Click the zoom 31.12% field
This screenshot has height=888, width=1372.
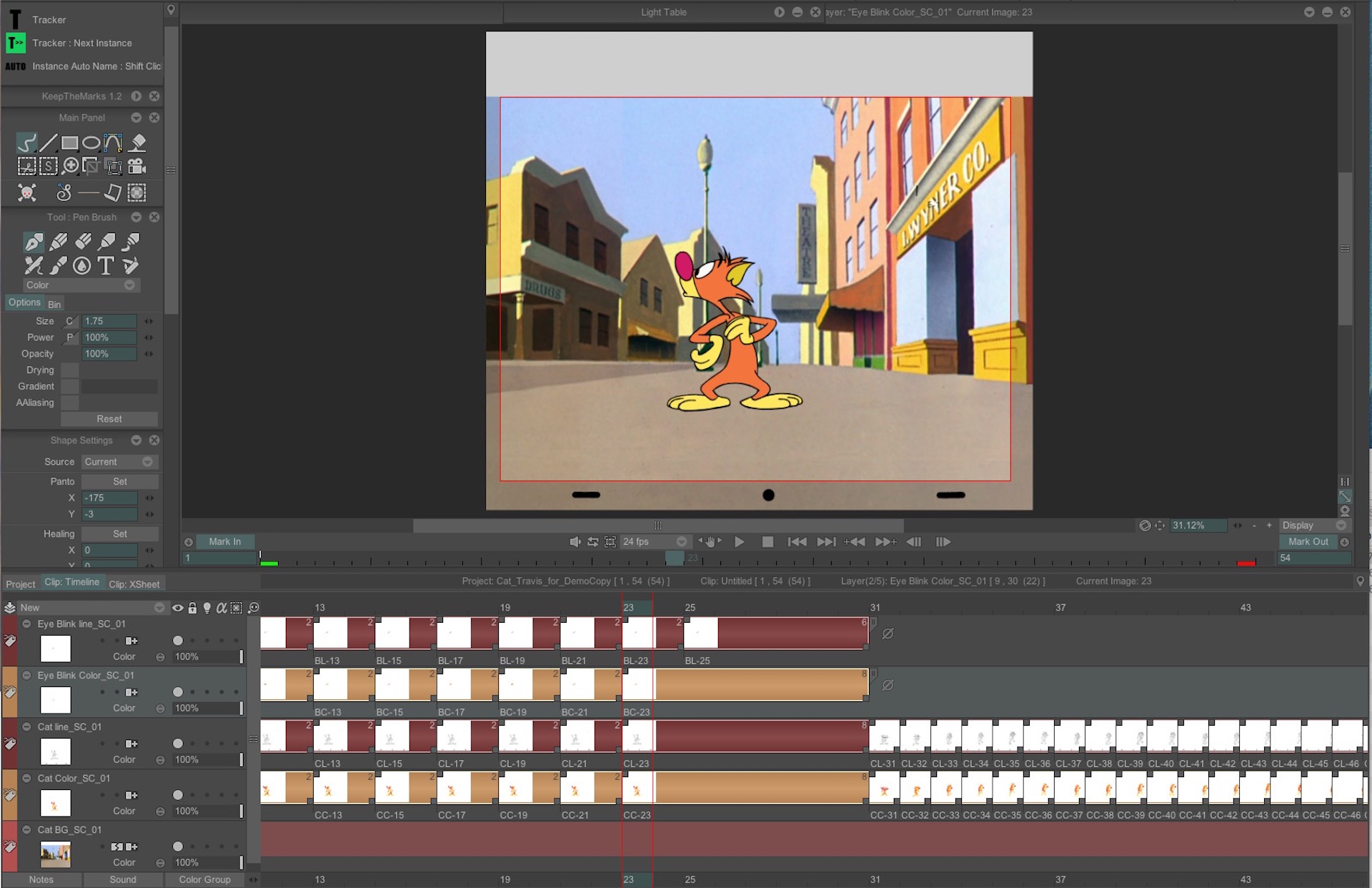[x=1198, y=526]
